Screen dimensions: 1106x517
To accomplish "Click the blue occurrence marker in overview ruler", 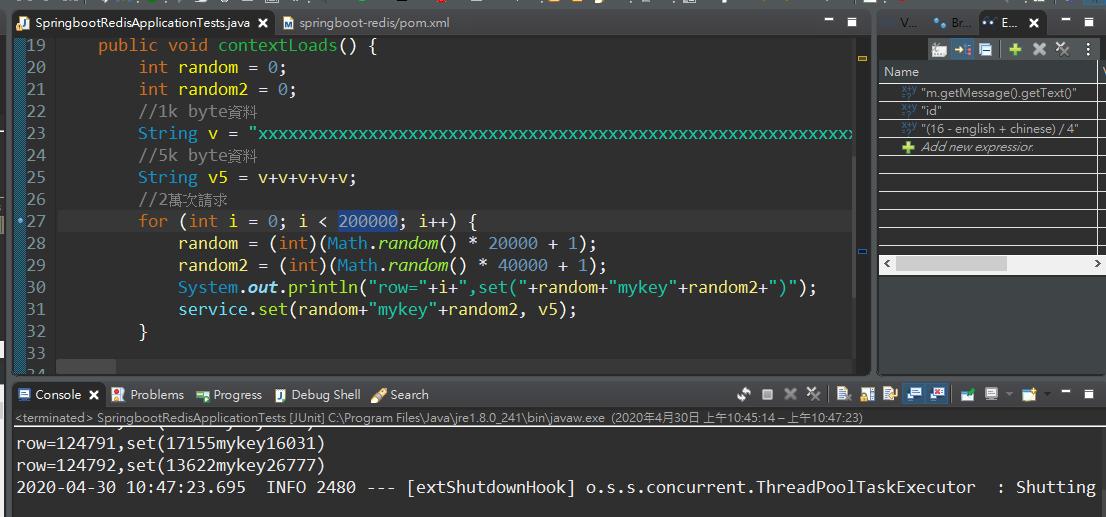I will 863,251.
